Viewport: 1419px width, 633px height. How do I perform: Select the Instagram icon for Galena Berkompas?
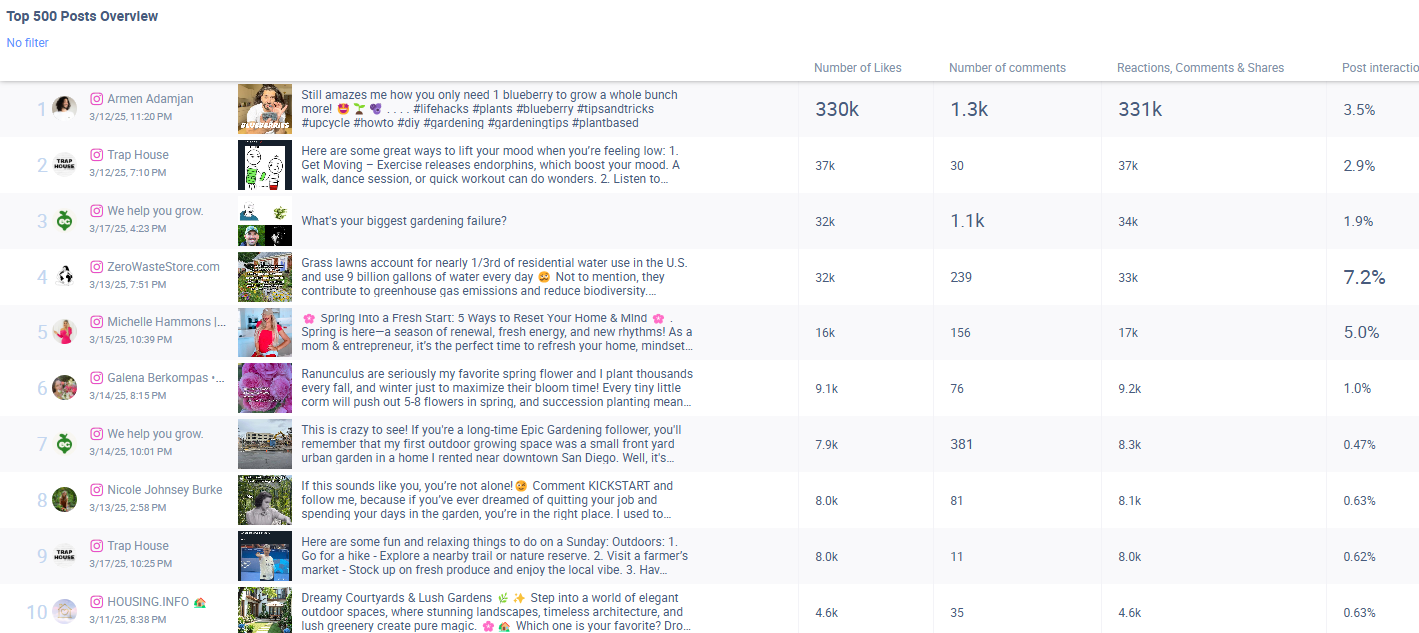(x=96, y=377)
